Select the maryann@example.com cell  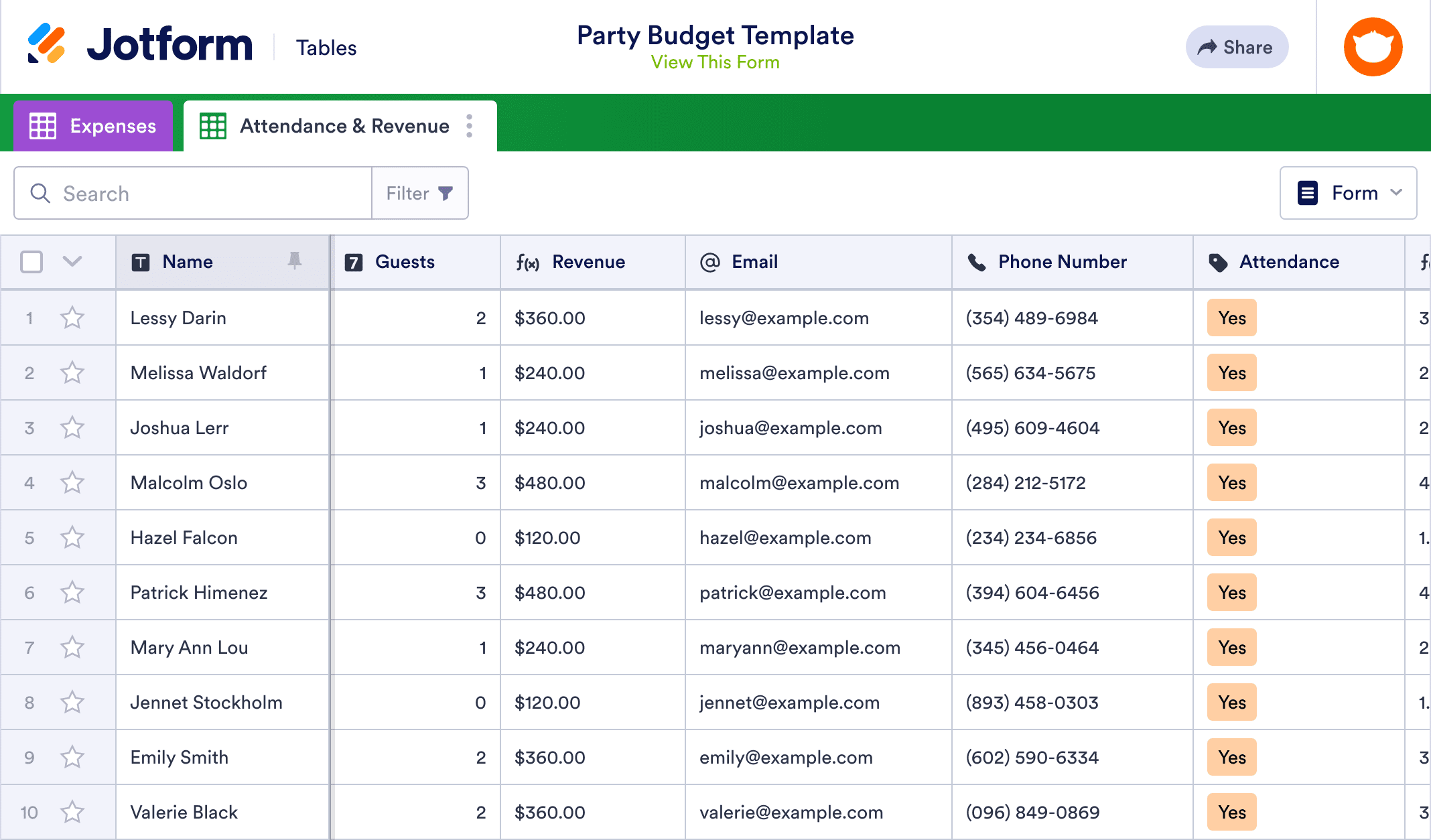pyautogui.click(x=819, y=647)
